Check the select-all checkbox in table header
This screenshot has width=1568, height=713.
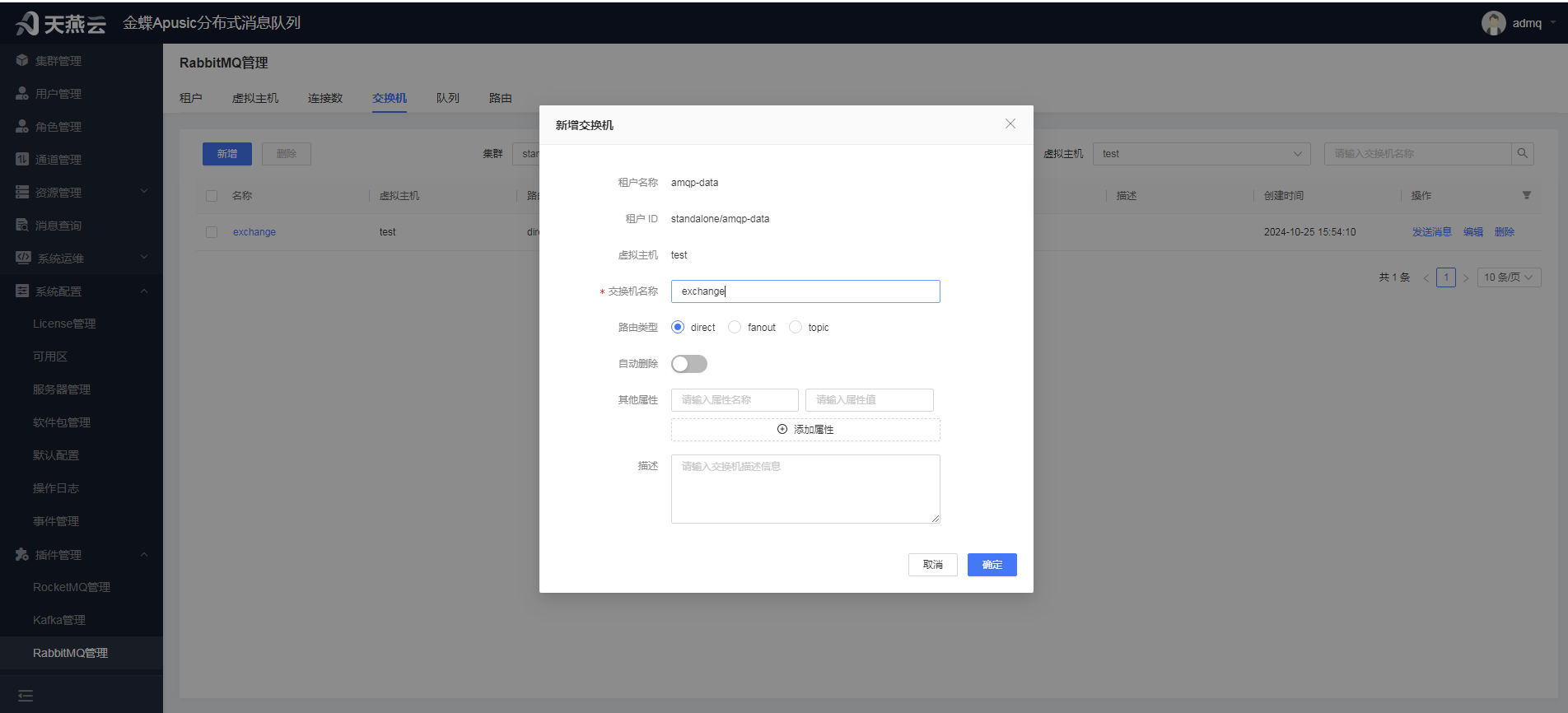click(212, 196)
